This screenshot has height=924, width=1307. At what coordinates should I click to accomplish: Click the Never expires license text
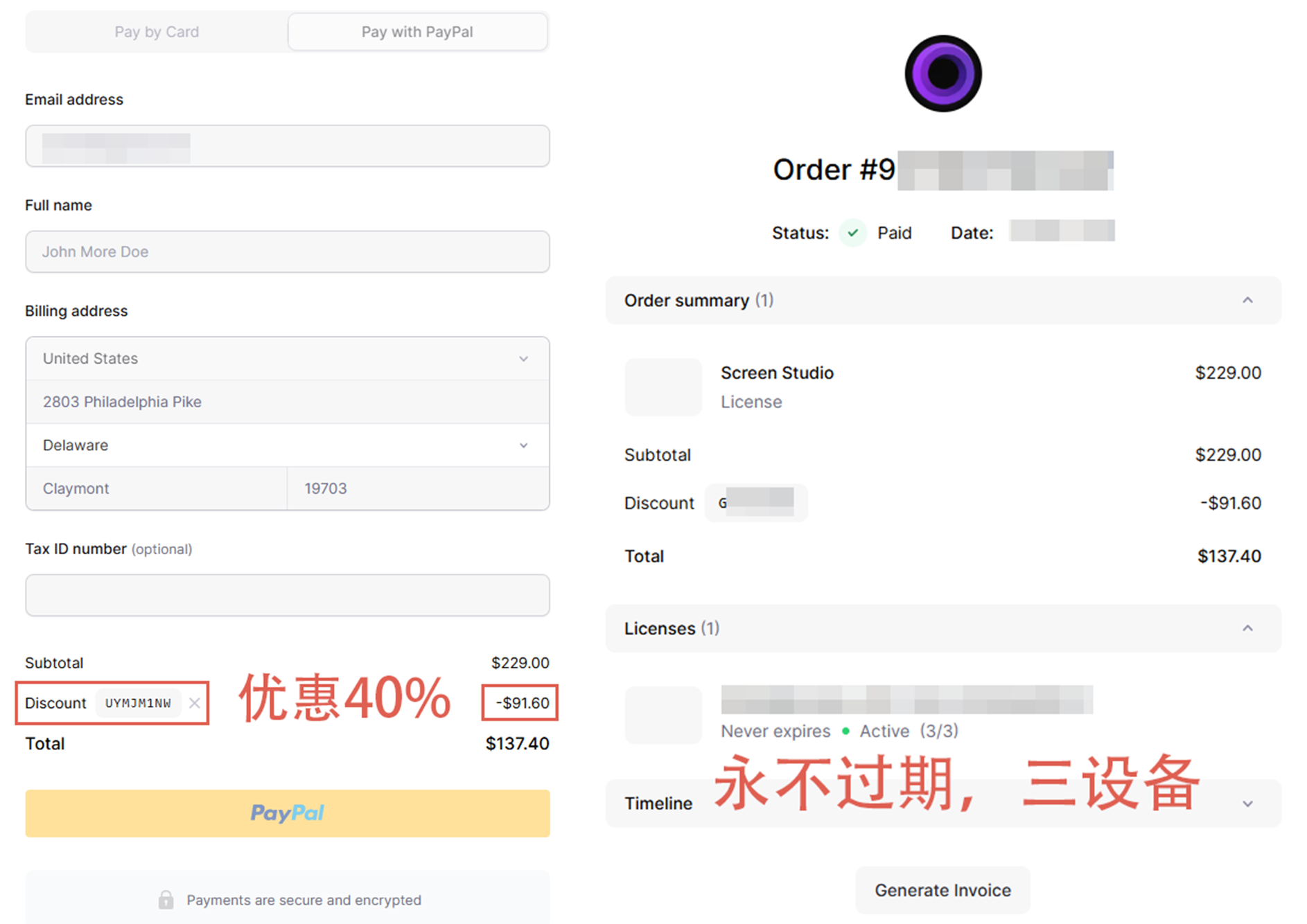(775, 731)
